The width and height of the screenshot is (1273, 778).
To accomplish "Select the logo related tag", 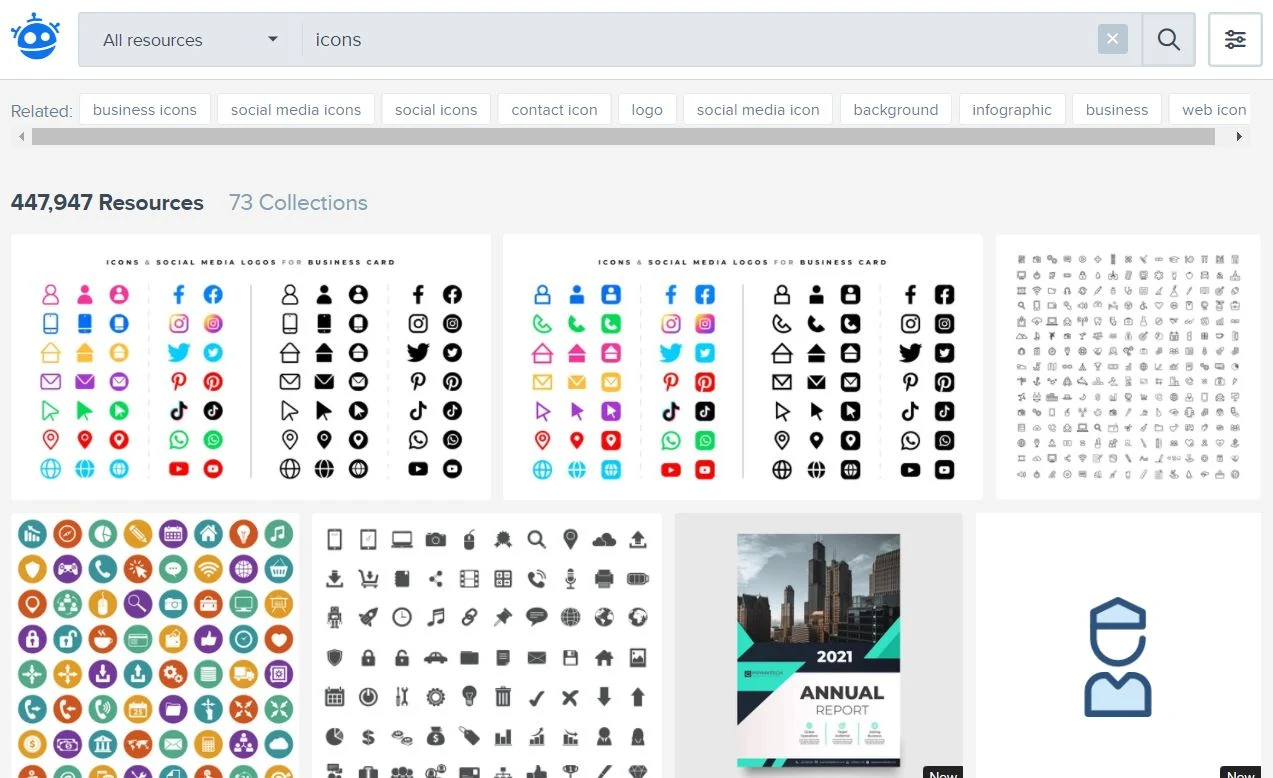I will click(x=647, y=110).
